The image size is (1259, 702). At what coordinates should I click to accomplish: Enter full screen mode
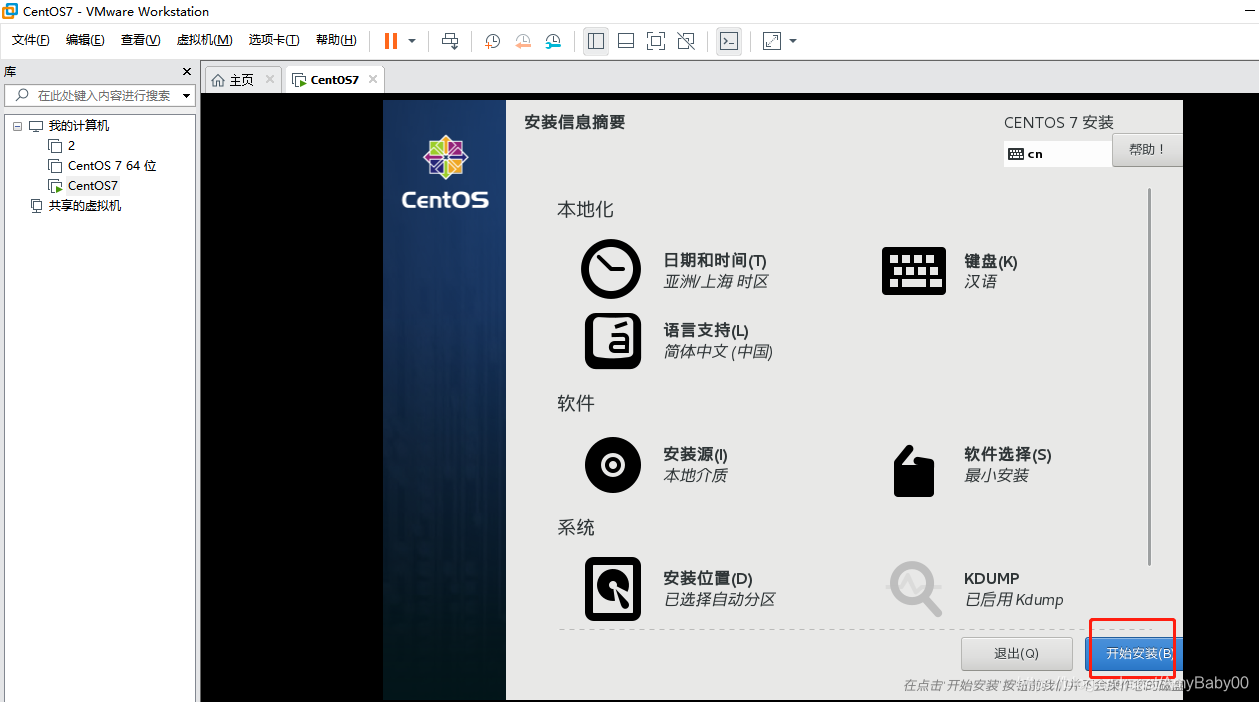pos(656,41)
